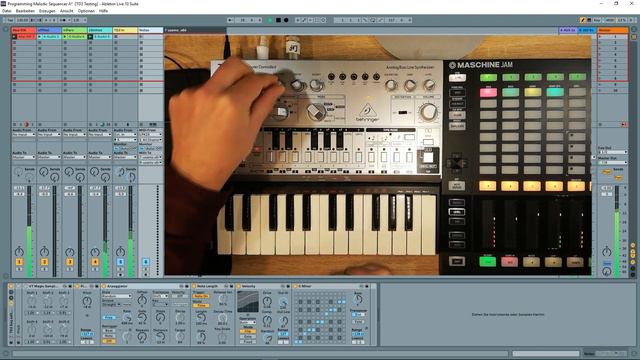This screenshot has width=640, height=360.
Task: Open MIDI From dropdown on Notes track
Action: (150, 134)
